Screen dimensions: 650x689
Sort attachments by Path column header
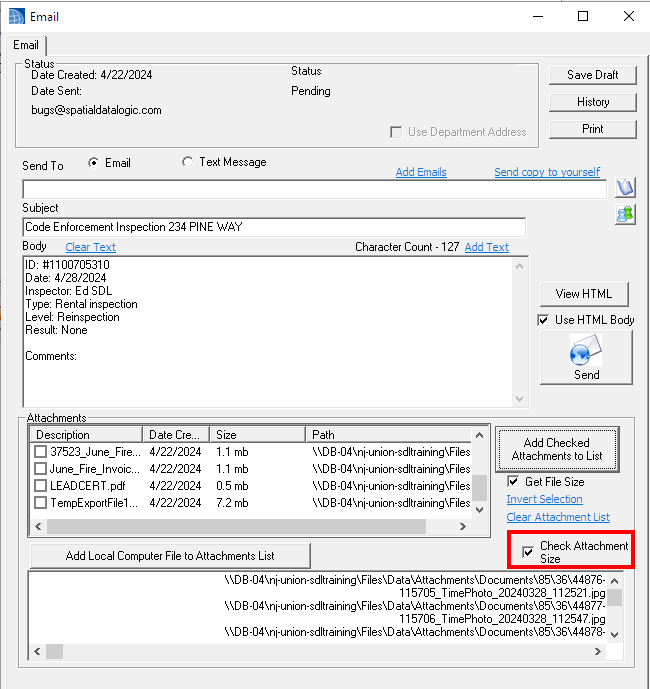coord(389,435)
